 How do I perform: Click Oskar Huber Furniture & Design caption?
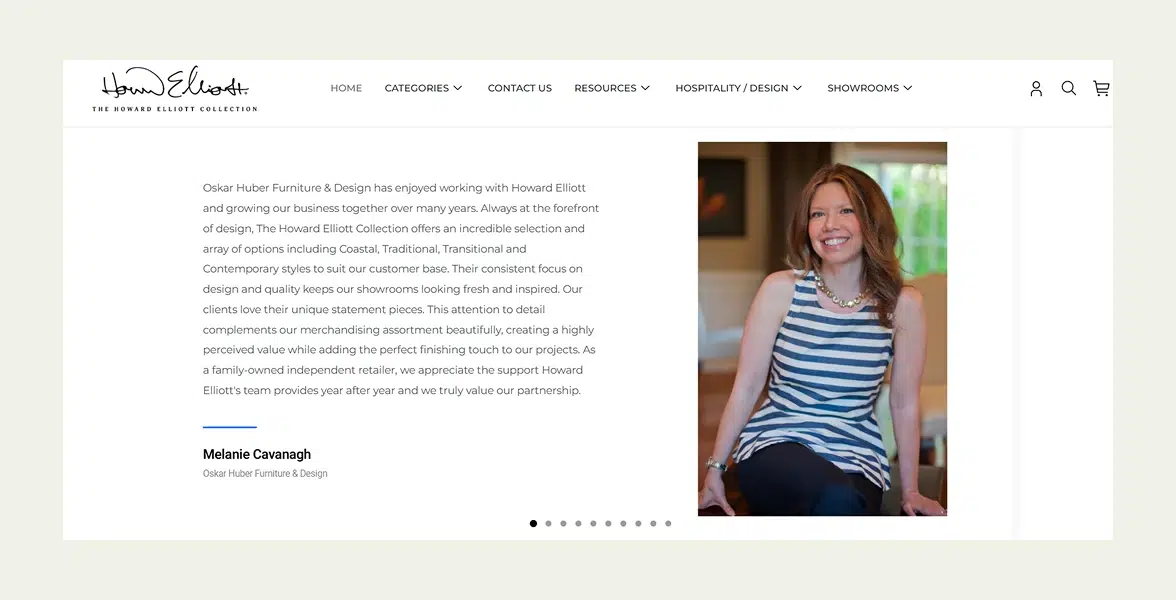pyautogui.click(x=265, y=473)
